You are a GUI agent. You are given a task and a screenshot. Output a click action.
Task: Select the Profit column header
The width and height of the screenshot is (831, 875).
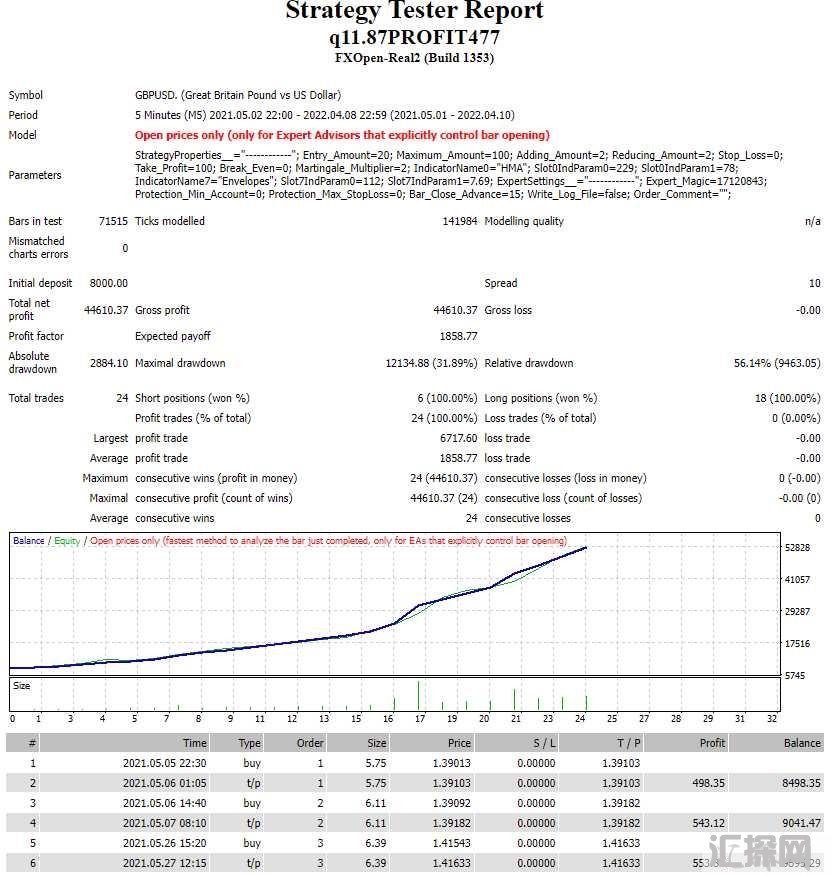(x=712, y=743)
